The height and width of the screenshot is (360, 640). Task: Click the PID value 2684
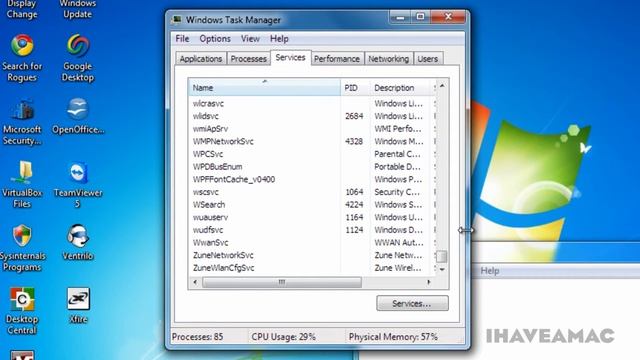(x=354, y=116)
